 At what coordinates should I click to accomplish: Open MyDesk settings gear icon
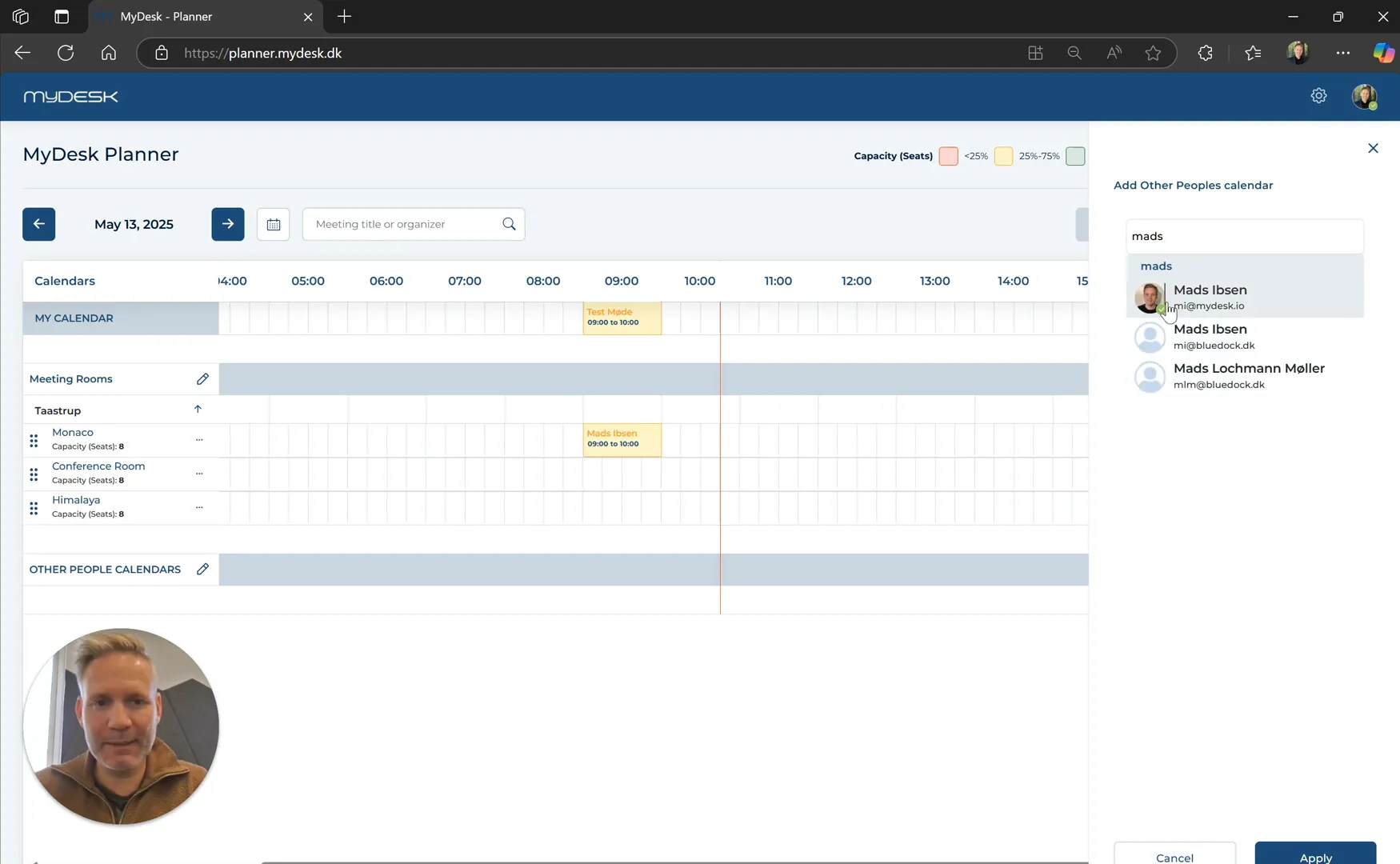click(x=1318, y=96)
